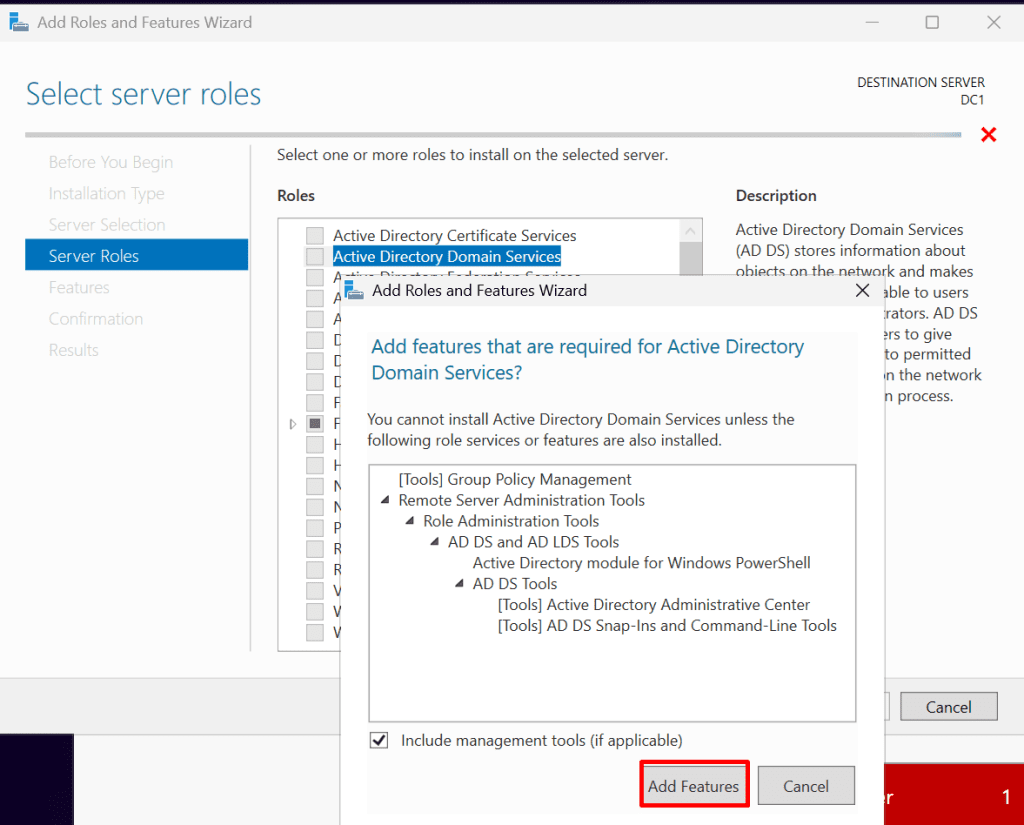Close the Add features popup dialog

(862, 291)
